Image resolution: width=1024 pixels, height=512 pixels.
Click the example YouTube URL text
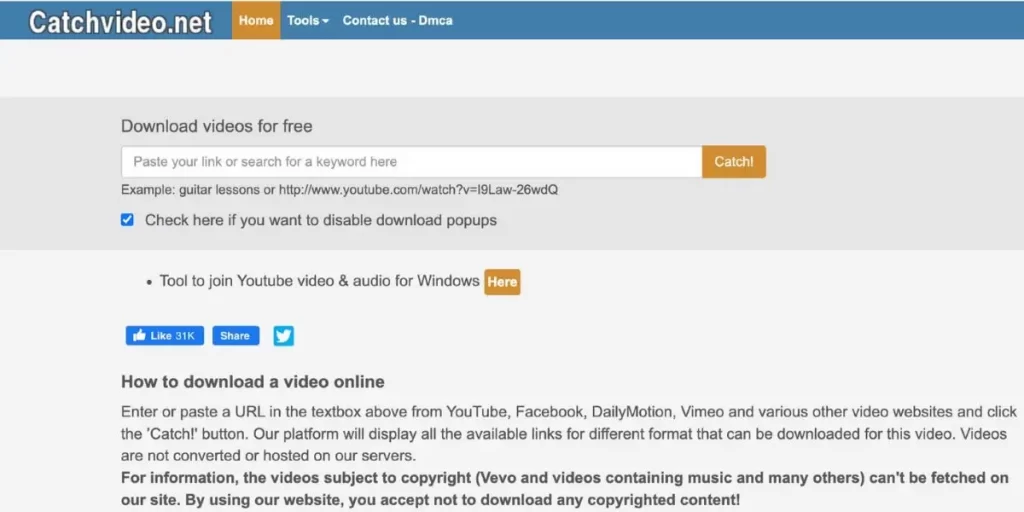tap(419, 190)
